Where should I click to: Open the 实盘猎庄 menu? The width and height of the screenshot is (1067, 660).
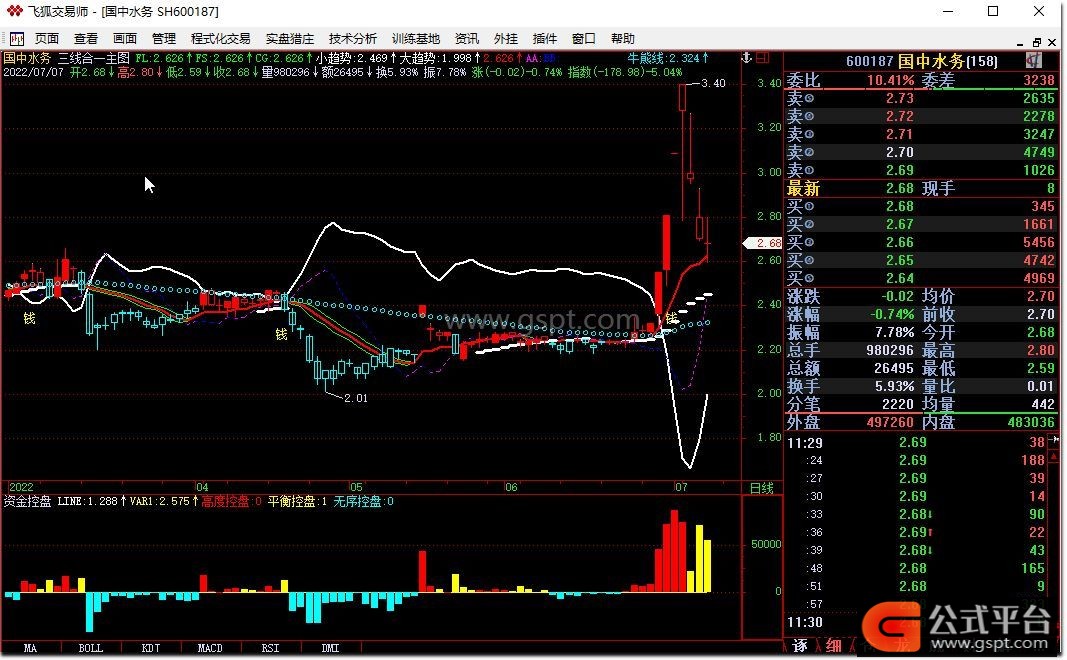[290, 39]
